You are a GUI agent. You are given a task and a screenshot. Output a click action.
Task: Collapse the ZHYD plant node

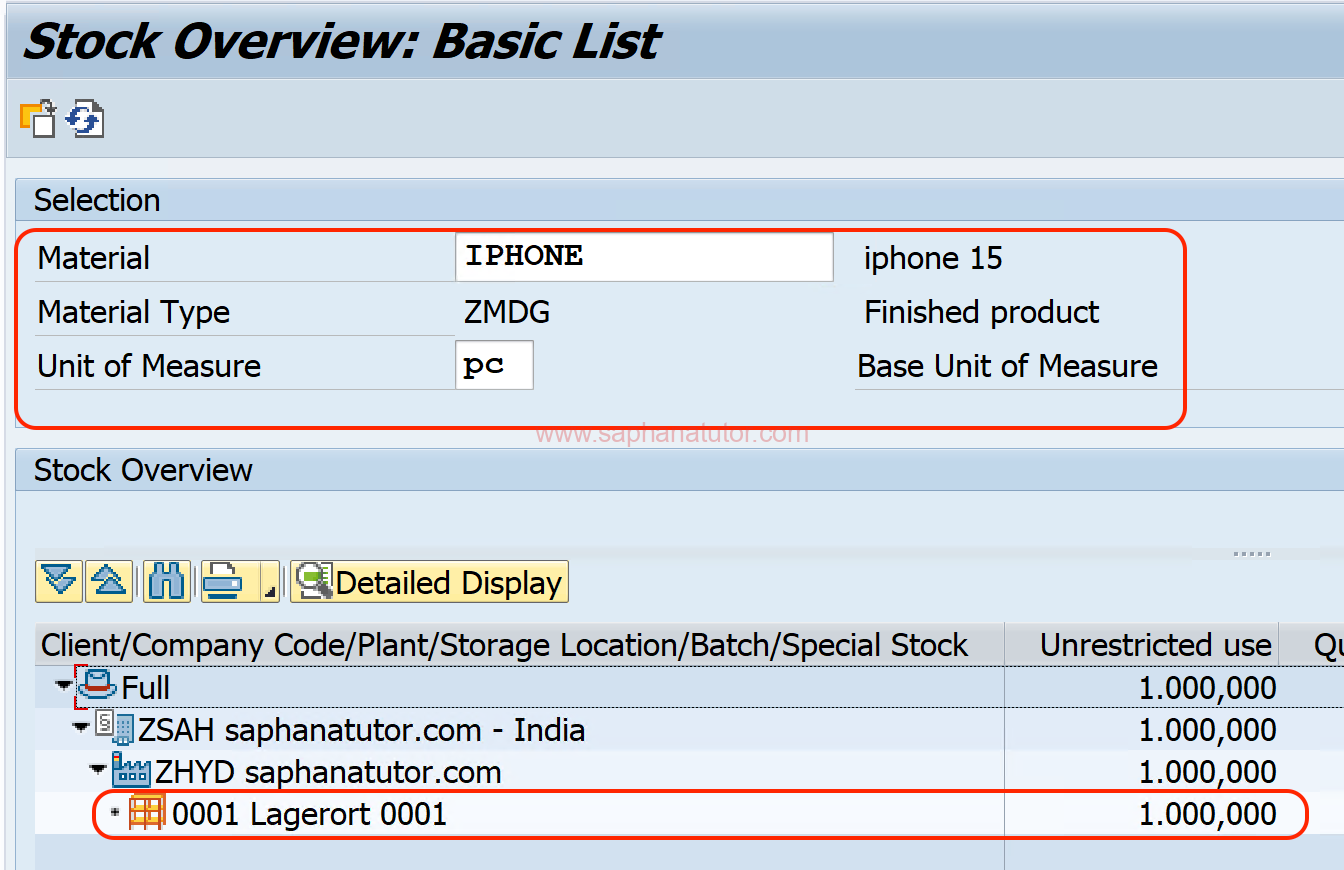(x=97, y=770)
